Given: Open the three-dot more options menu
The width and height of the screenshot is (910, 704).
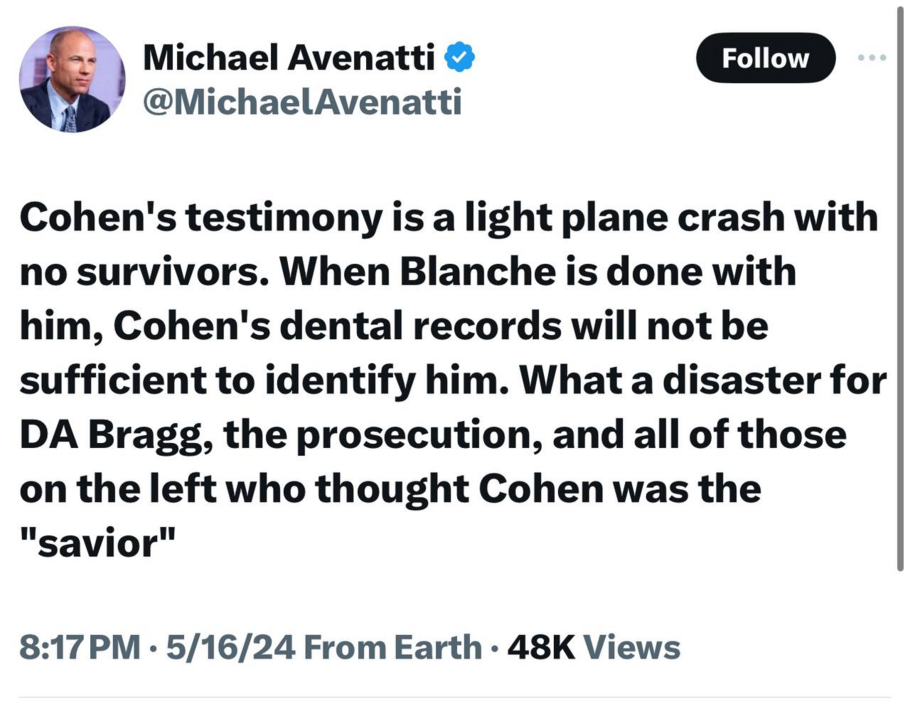Looking at the screenshot, I should 872,56.
